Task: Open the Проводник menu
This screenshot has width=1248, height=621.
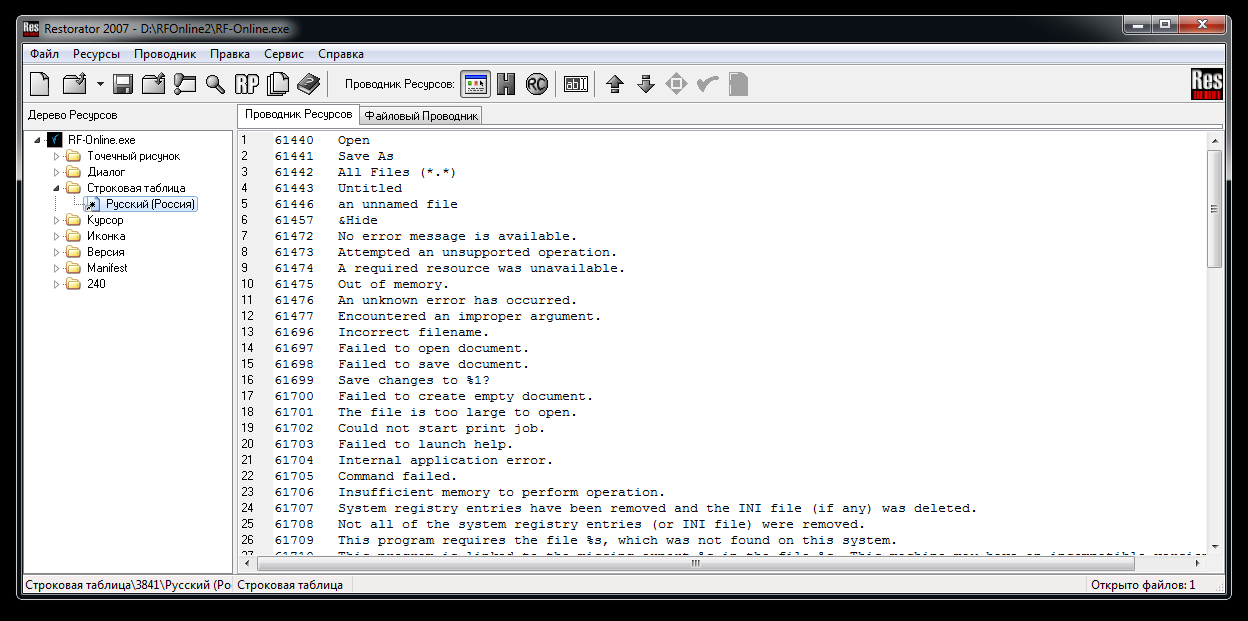Action: (165, 54)
